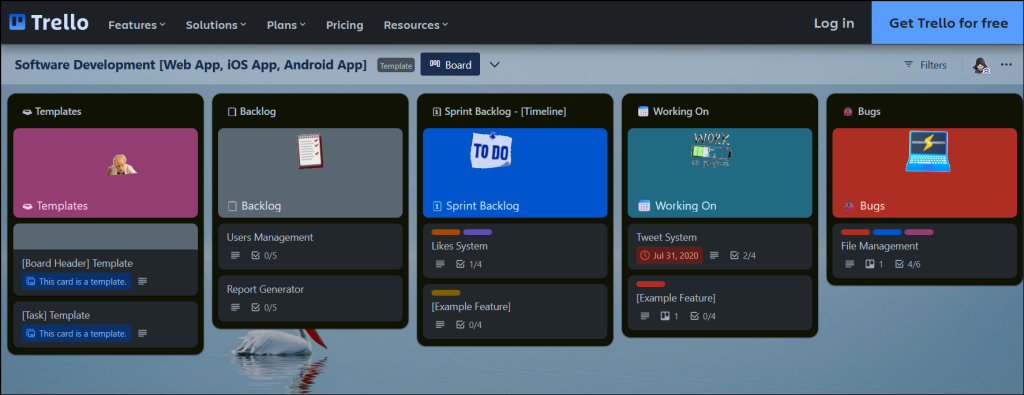Image resolution: width=1024 pixels, height=395 pixels.
Task: Open the [Board Header] Template card
Action: (x=105, y=260)
